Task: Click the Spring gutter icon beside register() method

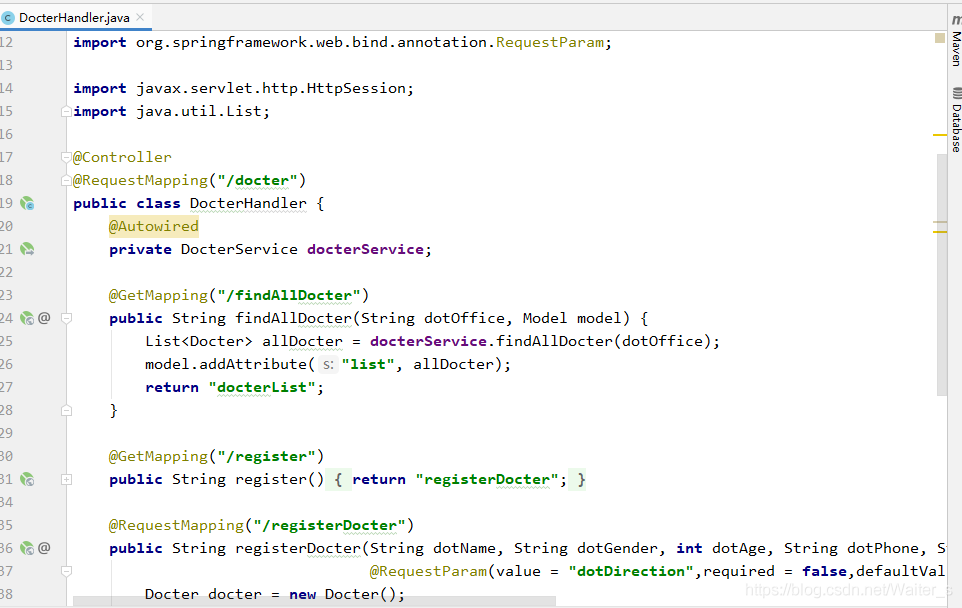Action: click(x=27, y=480)
